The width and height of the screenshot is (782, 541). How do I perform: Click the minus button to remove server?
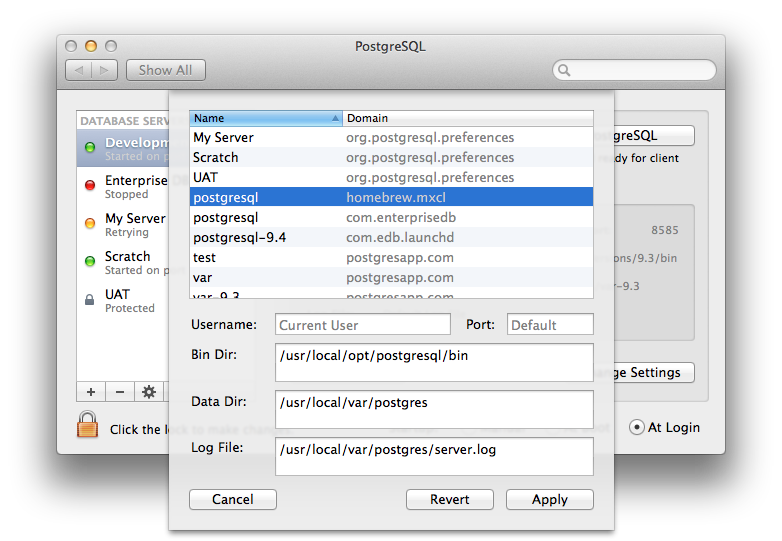[x=120, y=392]
